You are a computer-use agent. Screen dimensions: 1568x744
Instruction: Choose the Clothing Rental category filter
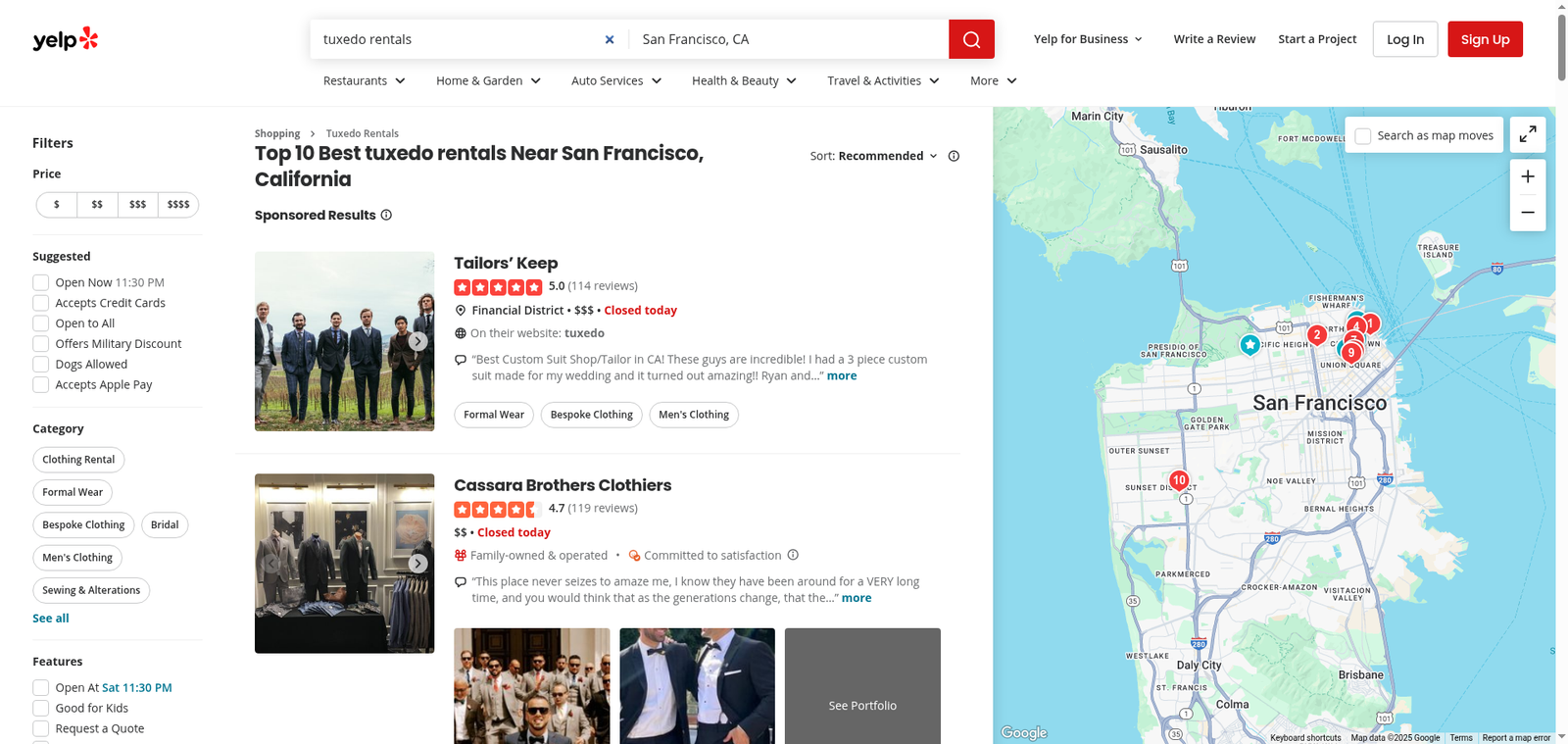point(78,460)
